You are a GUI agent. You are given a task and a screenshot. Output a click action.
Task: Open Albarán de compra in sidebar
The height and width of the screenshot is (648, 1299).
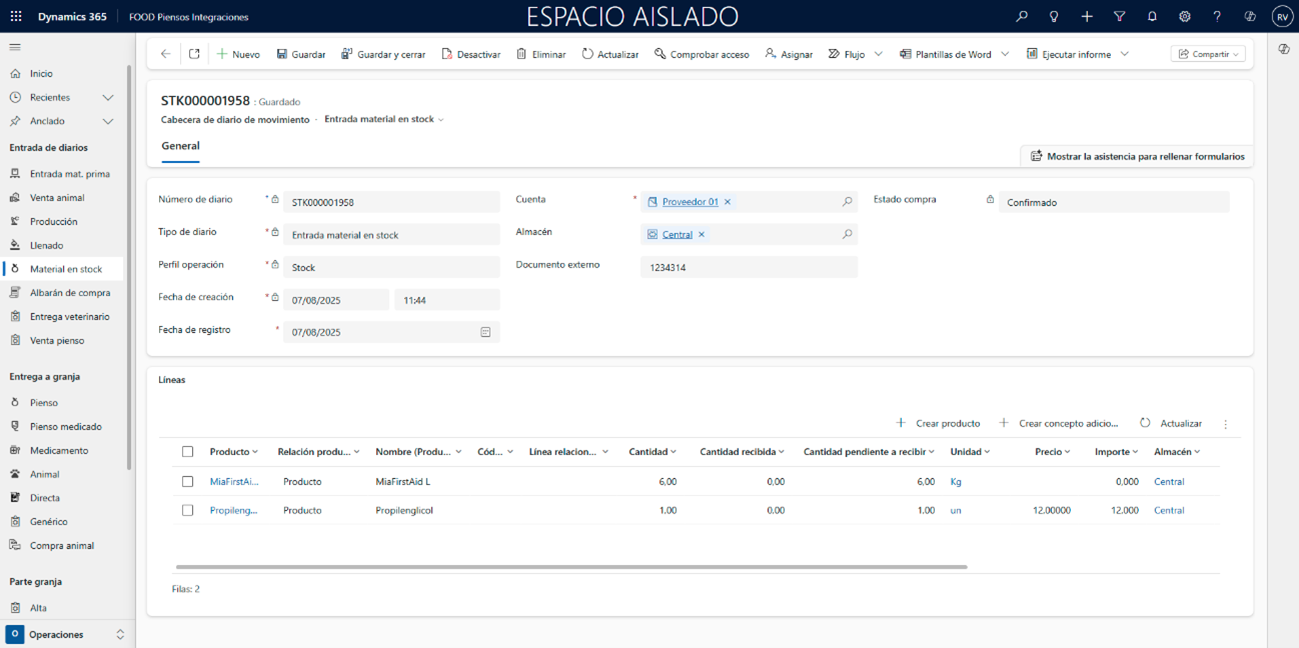[70, 293]
